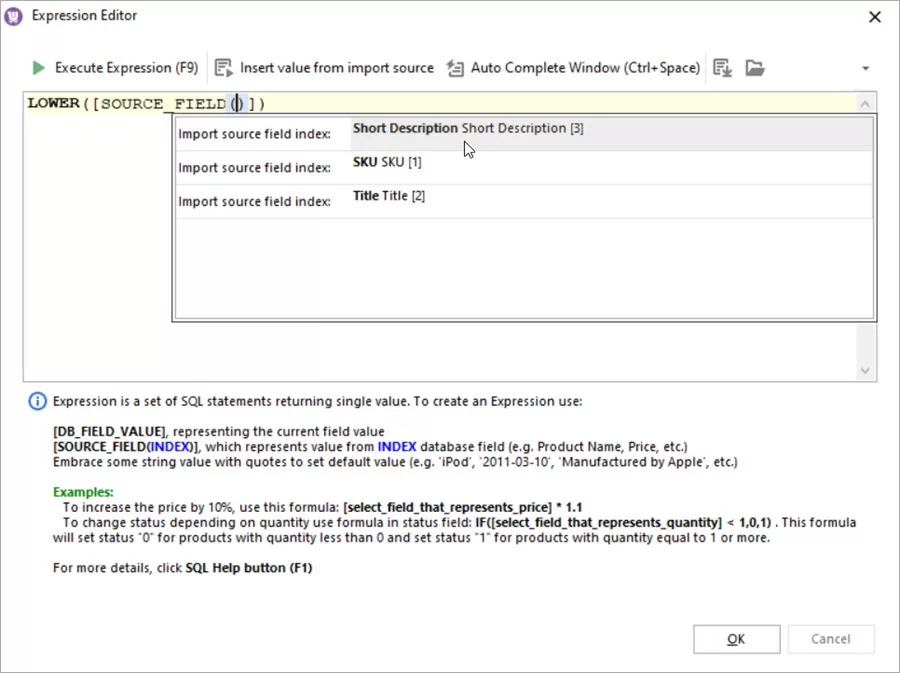Expand the lower pane using the down chevron

click(865, 370)
